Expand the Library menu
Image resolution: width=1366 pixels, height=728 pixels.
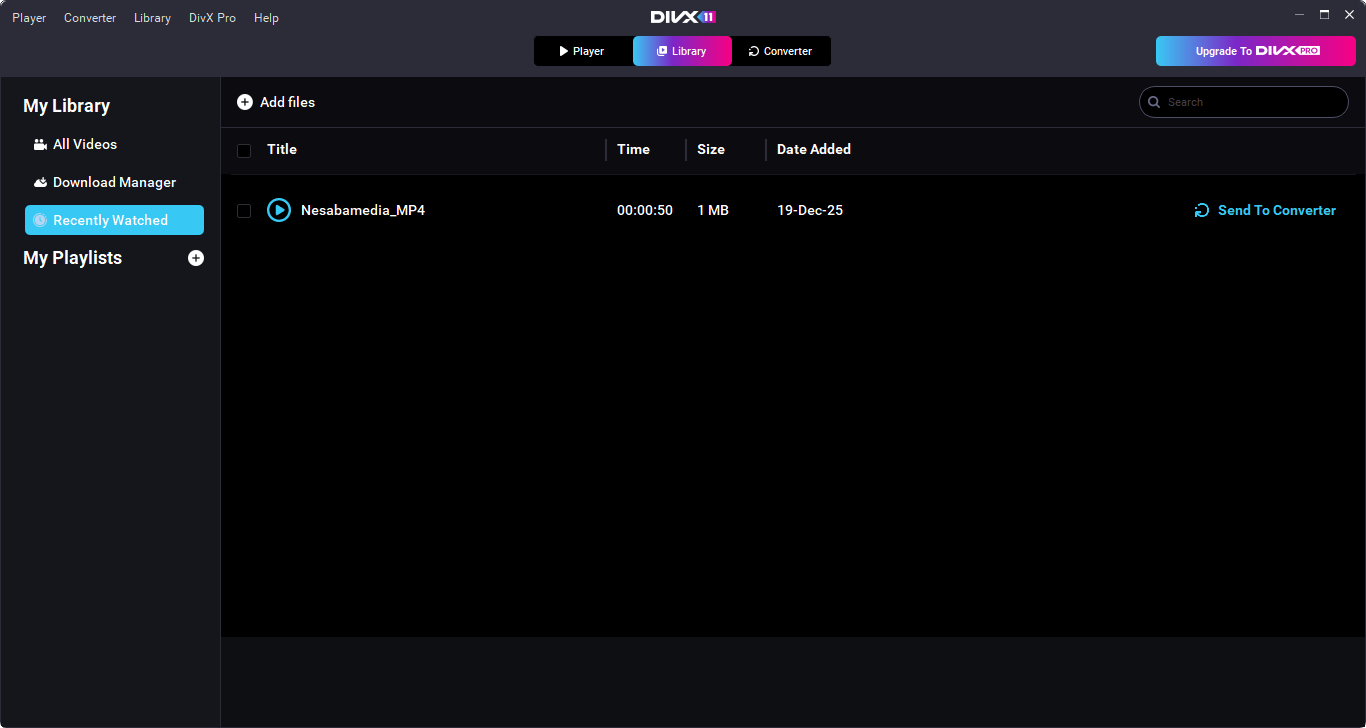point(152,18)
